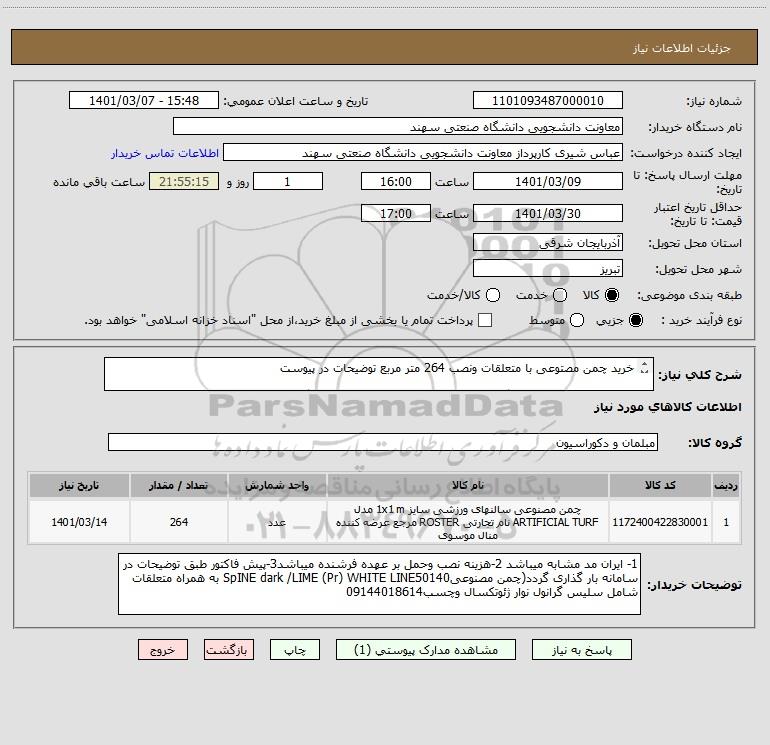Click the general description text area

(x=379, y=374)
